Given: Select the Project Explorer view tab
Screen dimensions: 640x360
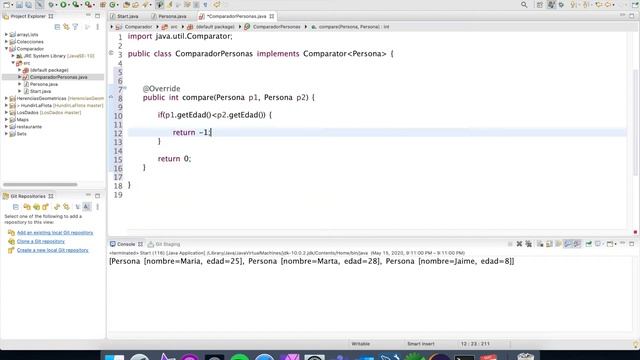Looking at the screenshot, I should point(28,16).
